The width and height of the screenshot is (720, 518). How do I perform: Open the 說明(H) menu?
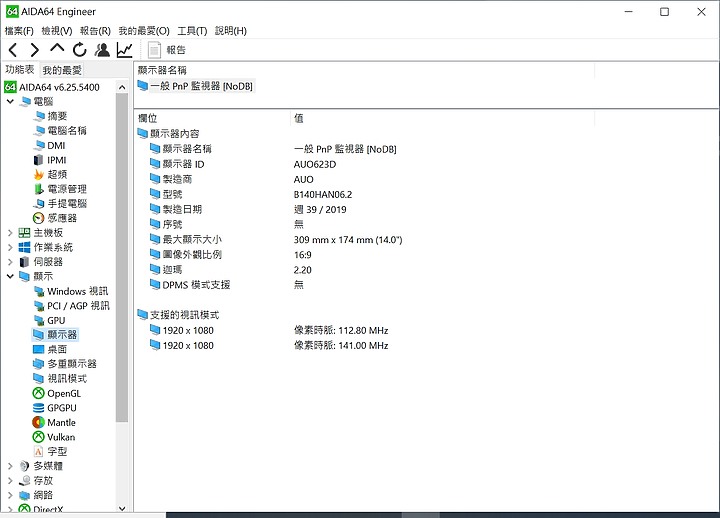pyautogui.click(x=231, y=31)
